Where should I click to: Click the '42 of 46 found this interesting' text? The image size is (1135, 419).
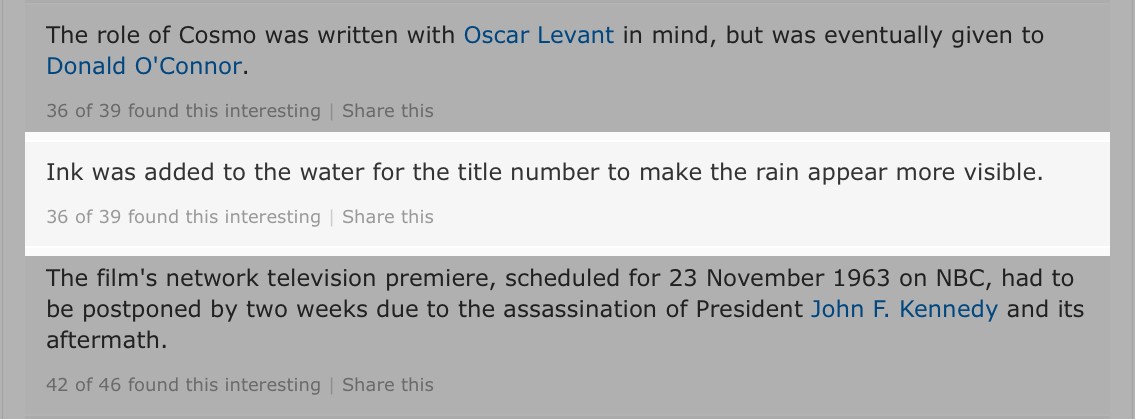pos(183,384)
